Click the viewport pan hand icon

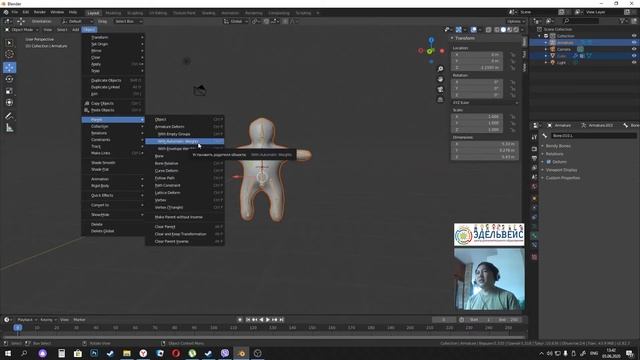coord(440,79)
